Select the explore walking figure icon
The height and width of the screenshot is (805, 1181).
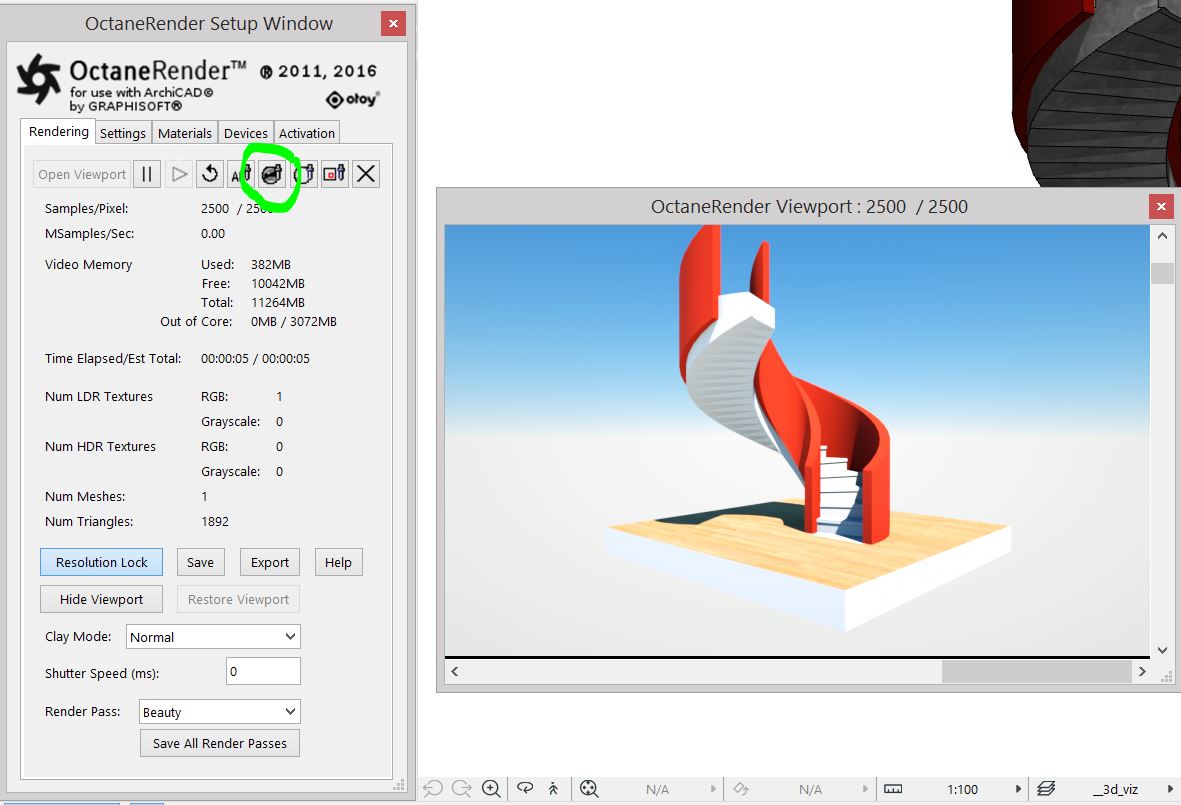coord(554,788)
